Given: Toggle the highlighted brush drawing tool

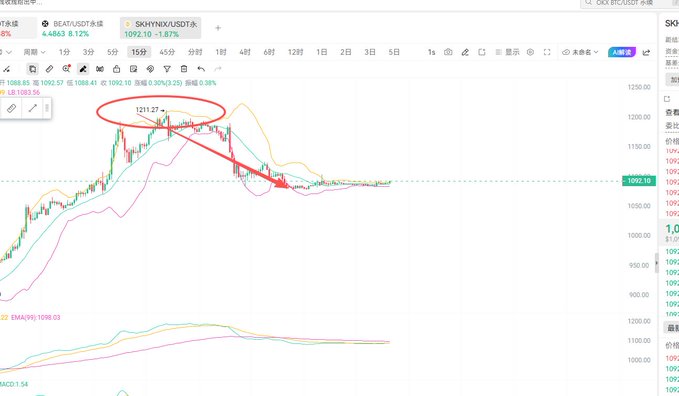Looking at the screenshot, I should click(x=83, y=69).
